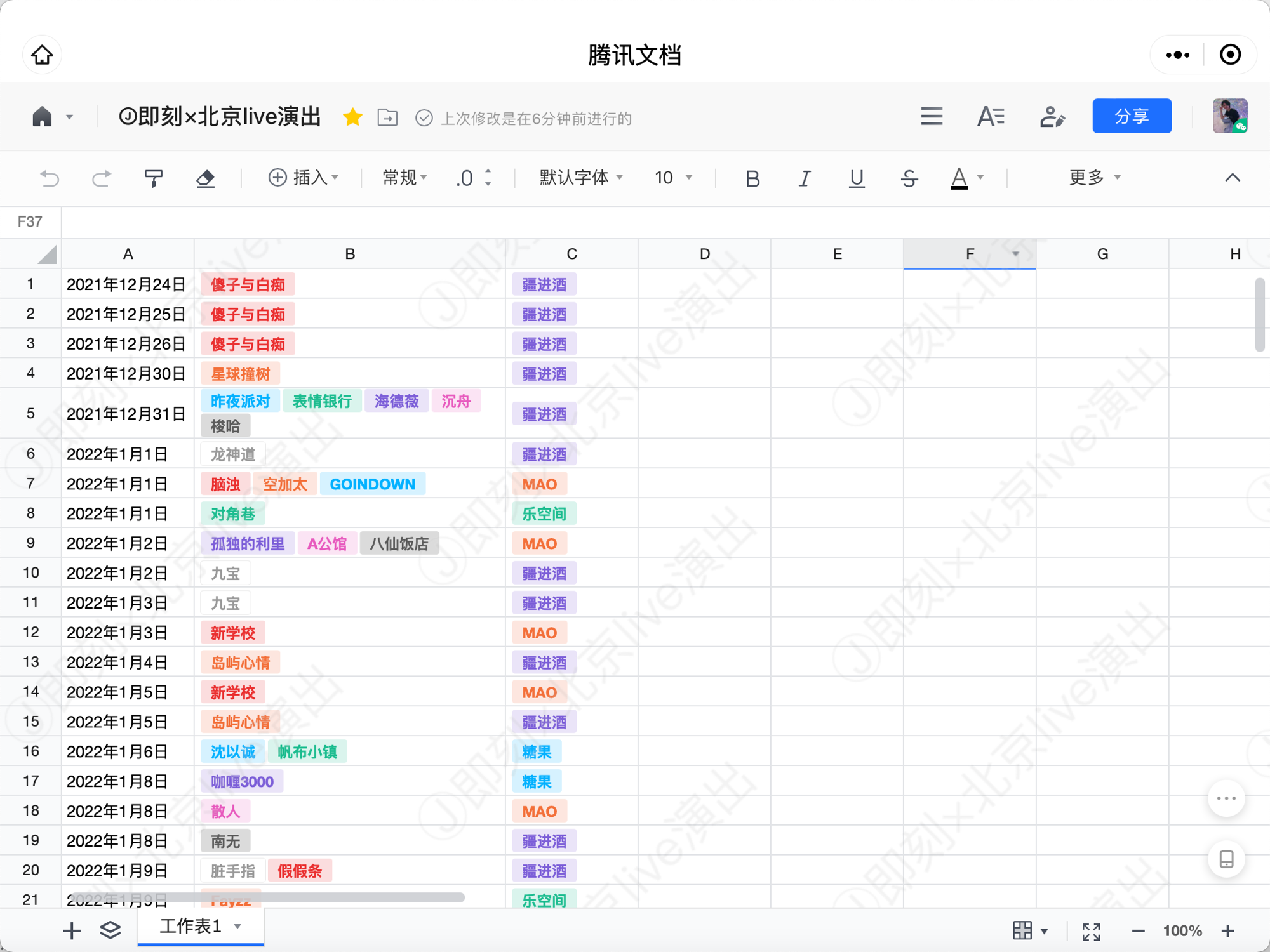Click the 星球撞树 tag
Viewport: 1270px width, 952px height.
click(x=241, y=374)
